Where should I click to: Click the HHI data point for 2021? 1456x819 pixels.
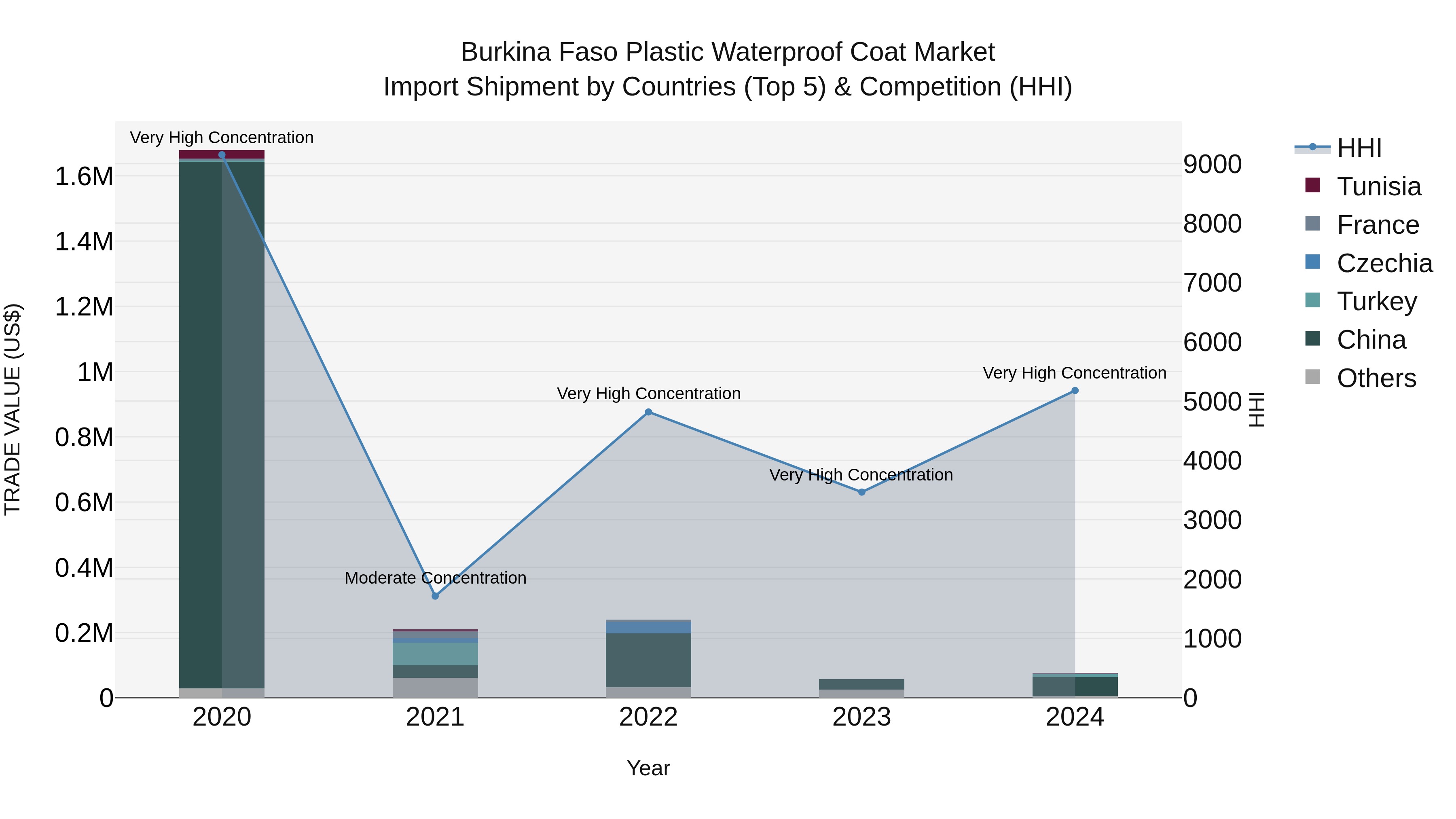(435, 596)
